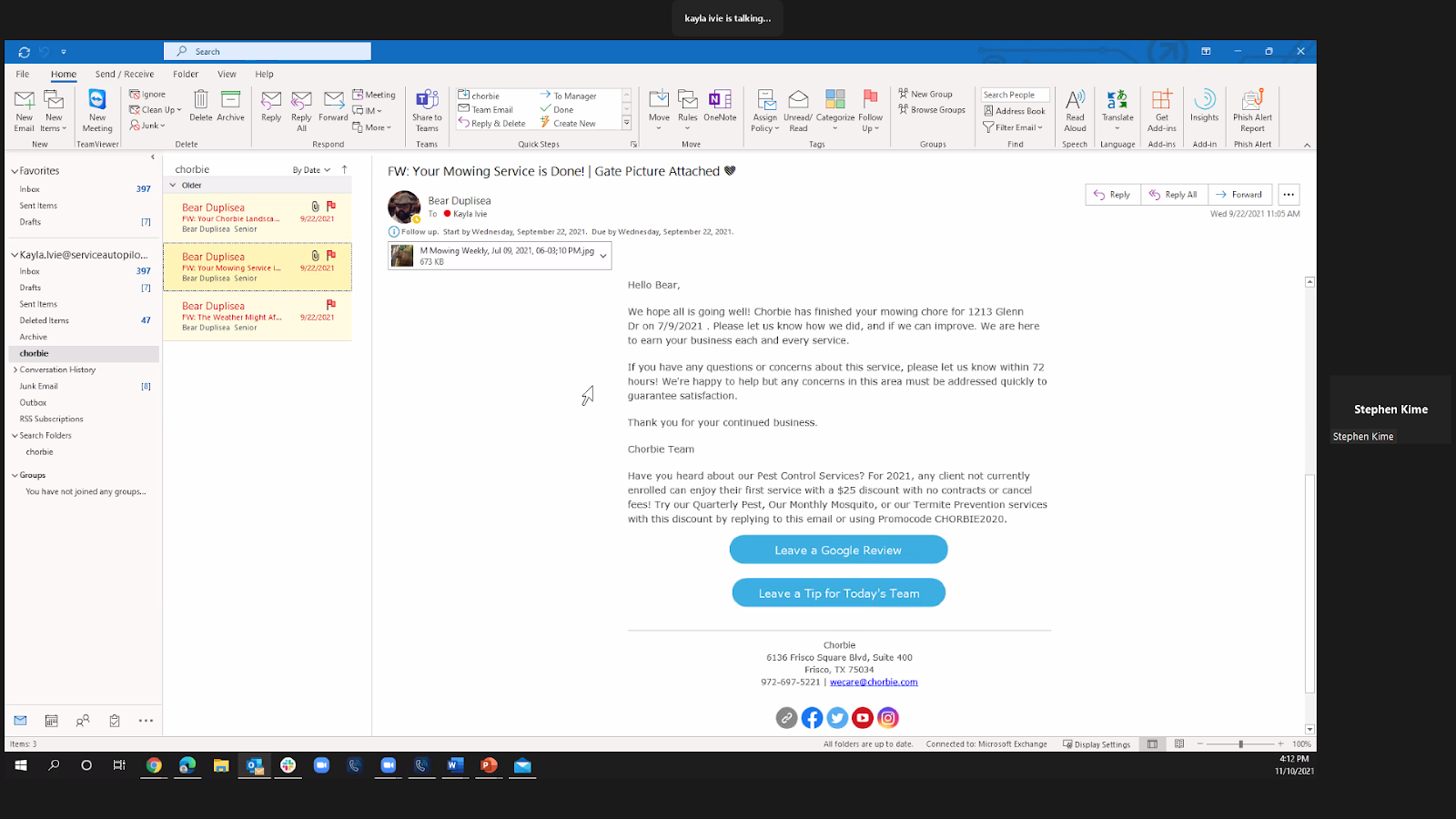Open the TeamViewer New Meeting icon

click(97, 99)
